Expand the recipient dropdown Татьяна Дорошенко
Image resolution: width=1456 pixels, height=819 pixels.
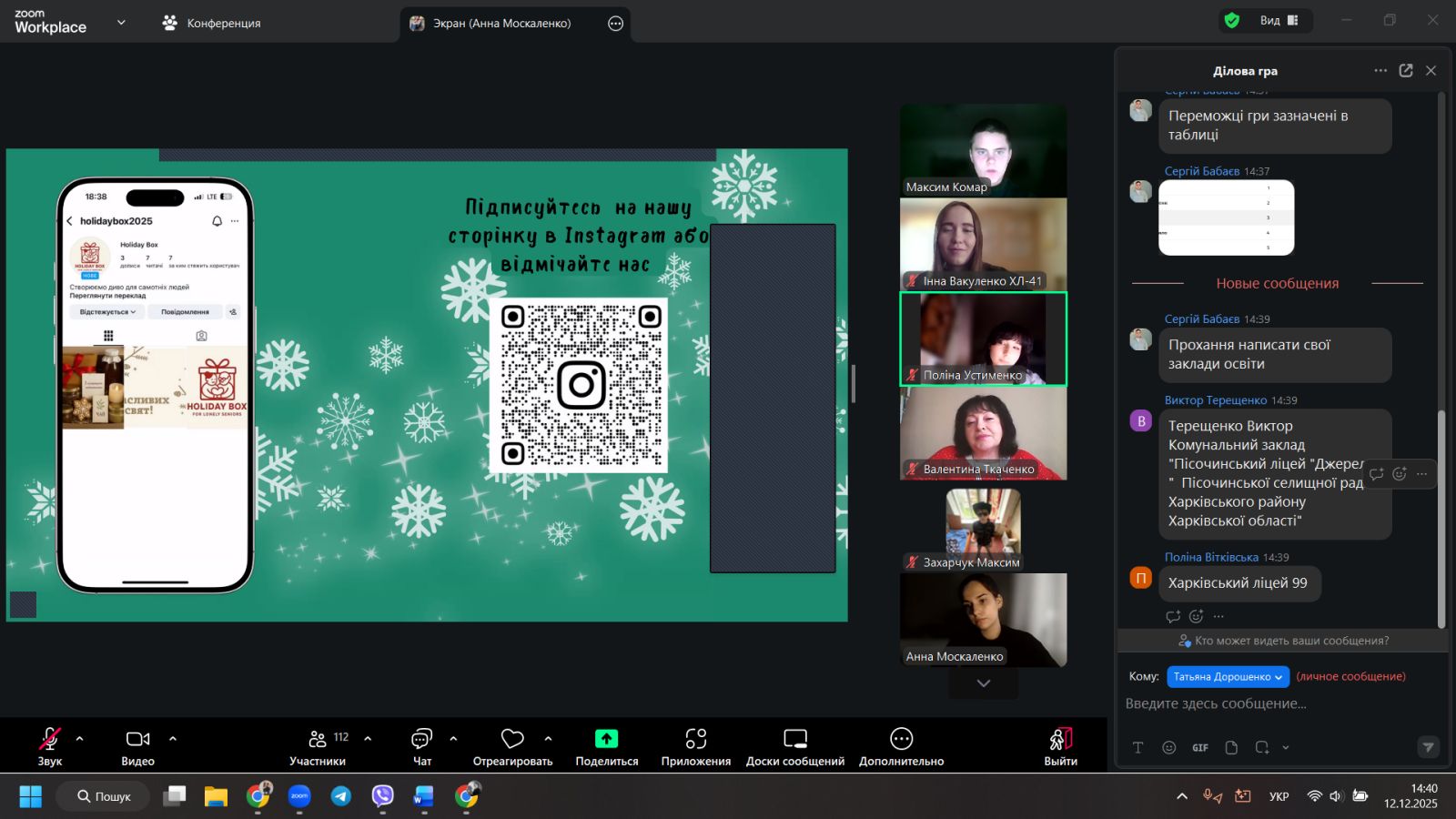tap(1228, 677)
